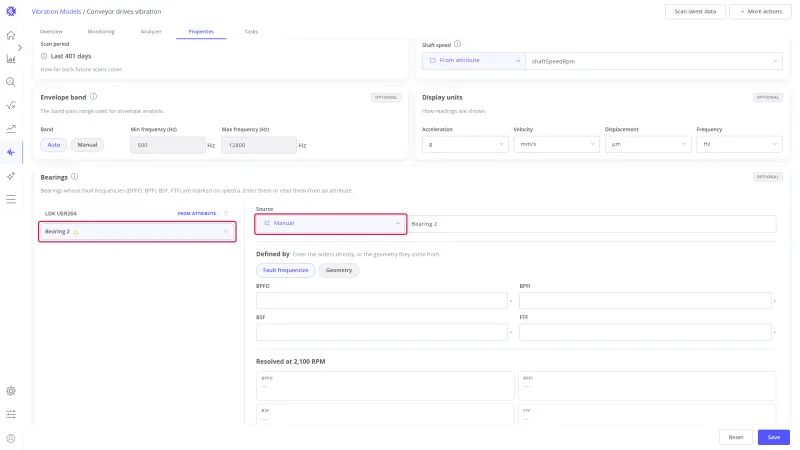Select the Properties tab
The image size is (800, 450).
(201, 32)
